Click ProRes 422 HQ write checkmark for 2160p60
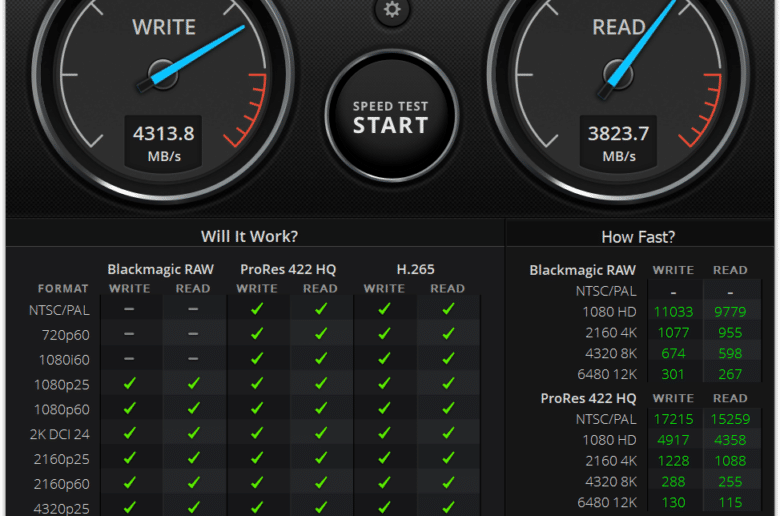Screen dimensions: 780x516 click(x=257, y=482)
